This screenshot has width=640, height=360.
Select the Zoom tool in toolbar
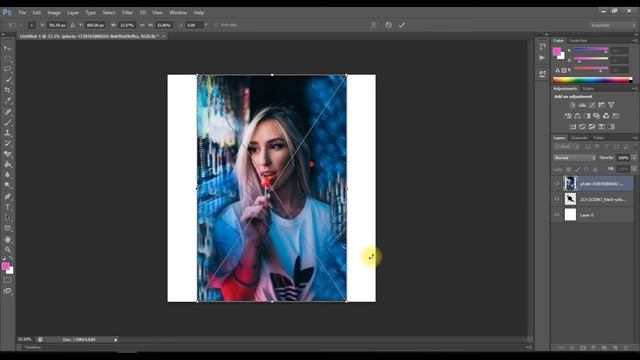click(8, 250)
